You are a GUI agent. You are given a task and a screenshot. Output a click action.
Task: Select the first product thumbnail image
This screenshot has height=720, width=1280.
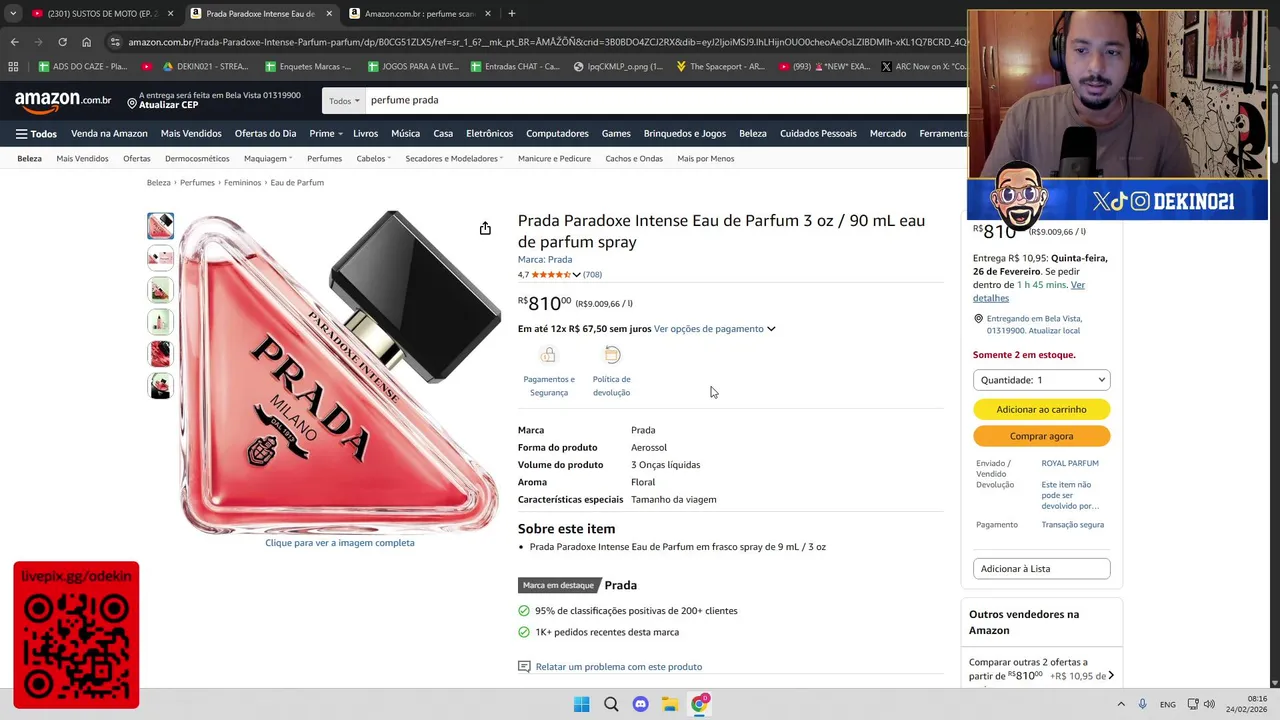click(x=160, y=226)
